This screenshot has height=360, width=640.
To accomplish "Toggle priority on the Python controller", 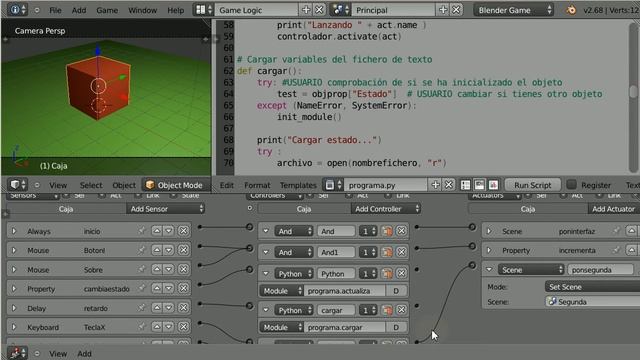I will coord(387,273).
